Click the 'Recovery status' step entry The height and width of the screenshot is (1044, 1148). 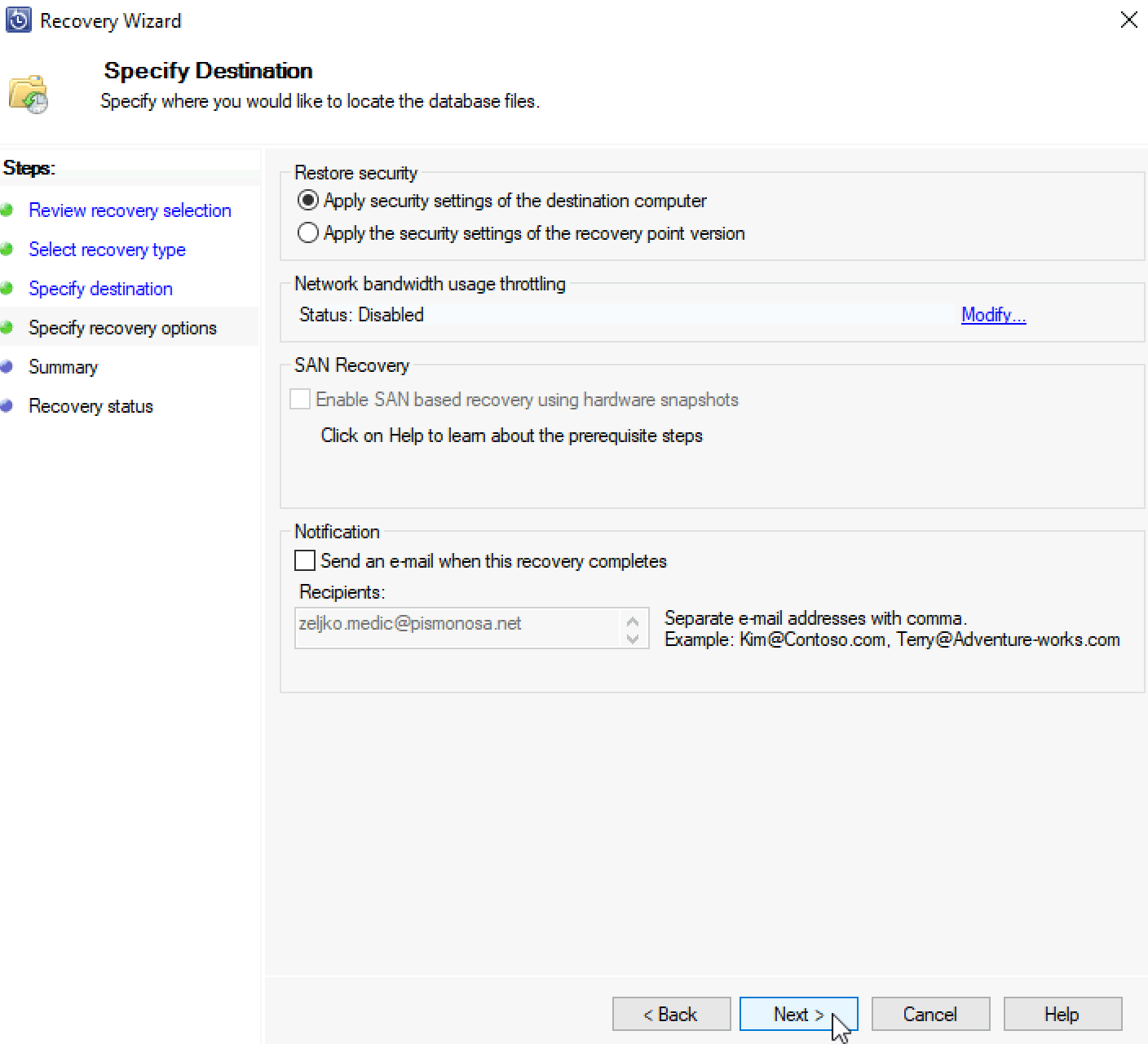point(91,406)
